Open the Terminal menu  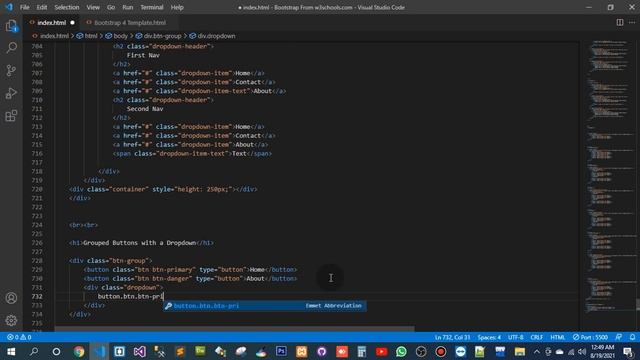coord(151,7)
